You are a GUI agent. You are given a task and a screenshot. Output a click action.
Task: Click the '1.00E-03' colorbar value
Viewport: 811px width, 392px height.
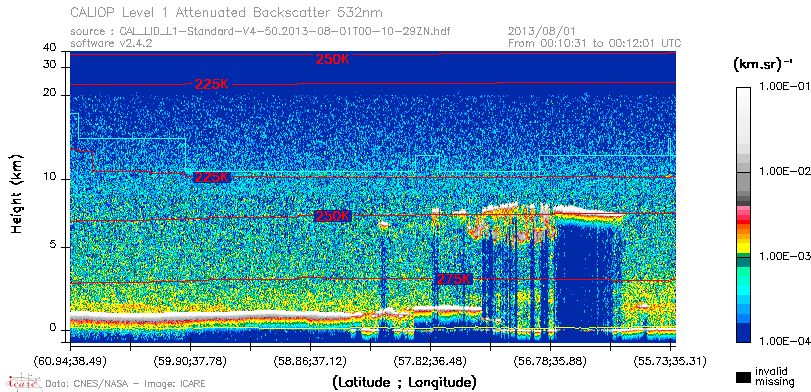pos(785,256)
